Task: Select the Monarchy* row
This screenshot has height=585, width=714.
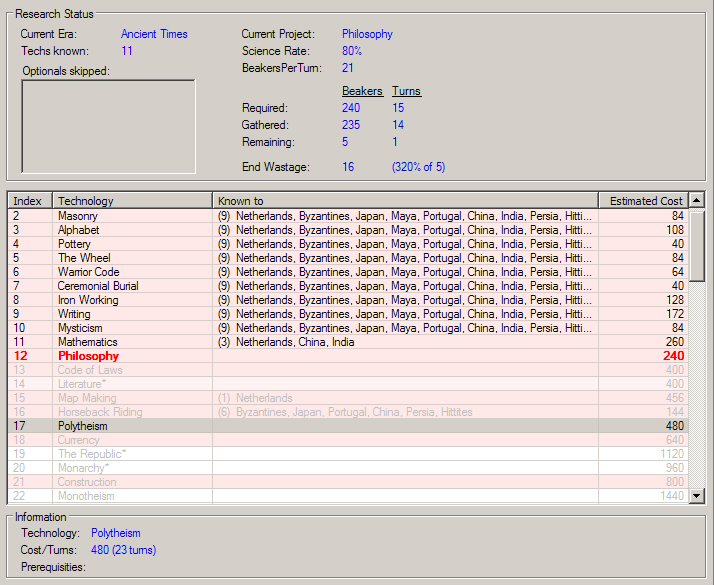Action: click(x=348, y=468)
